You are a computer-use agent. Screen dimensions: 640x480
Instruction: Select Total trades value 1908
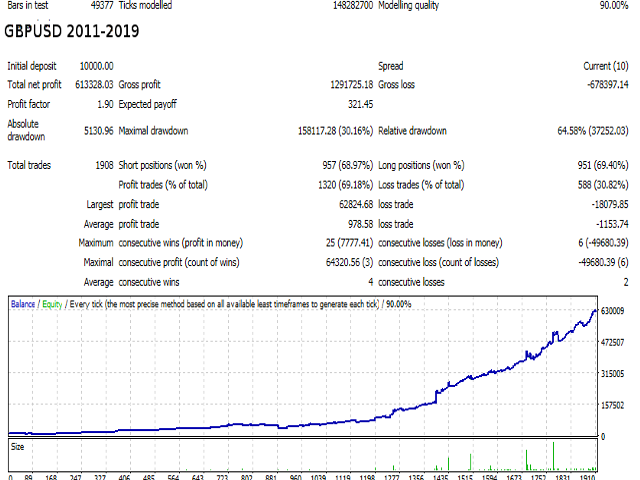[104, 165]
